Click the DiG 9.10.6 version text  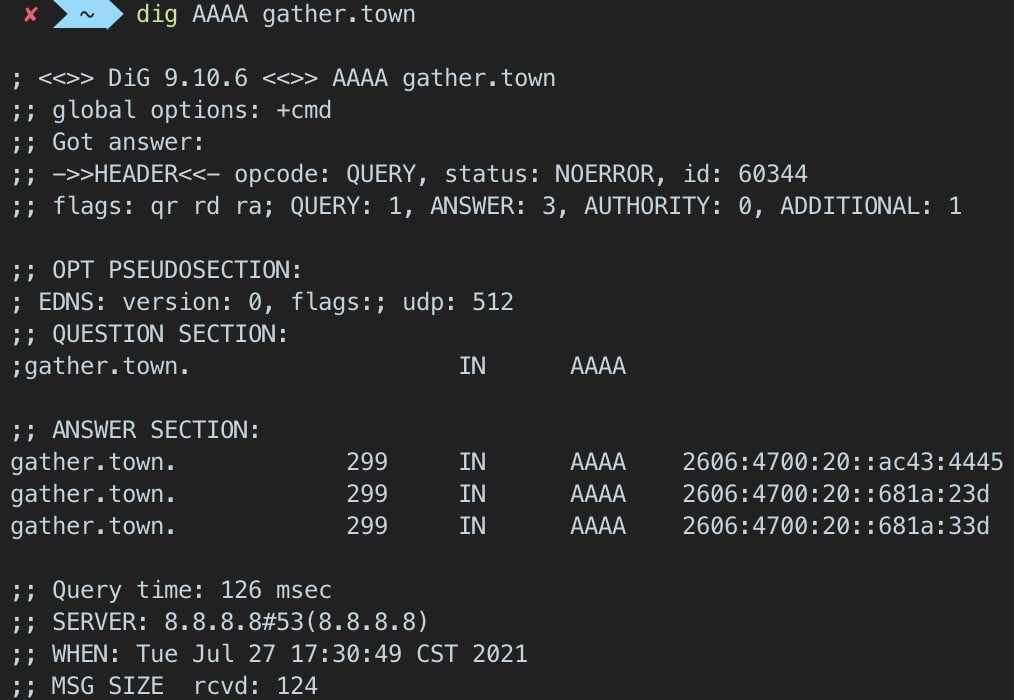[178, 78]
